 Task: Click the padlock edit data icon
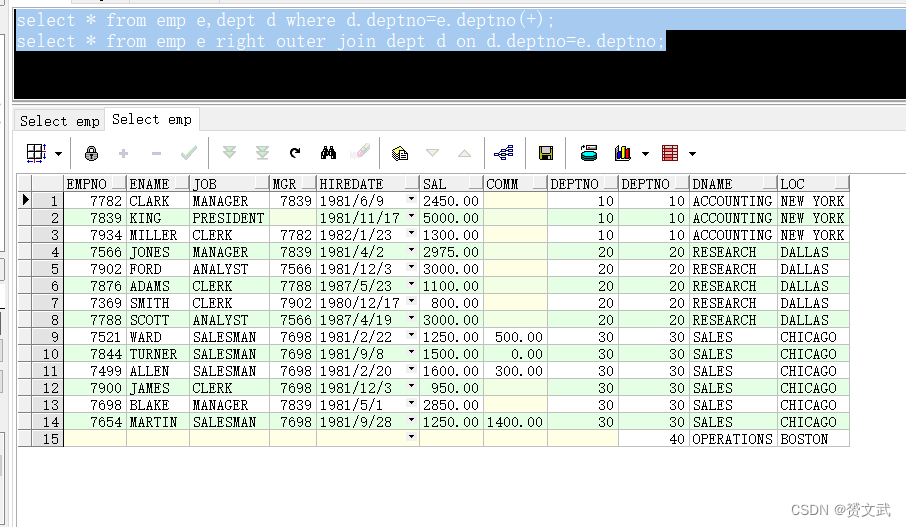91,153
